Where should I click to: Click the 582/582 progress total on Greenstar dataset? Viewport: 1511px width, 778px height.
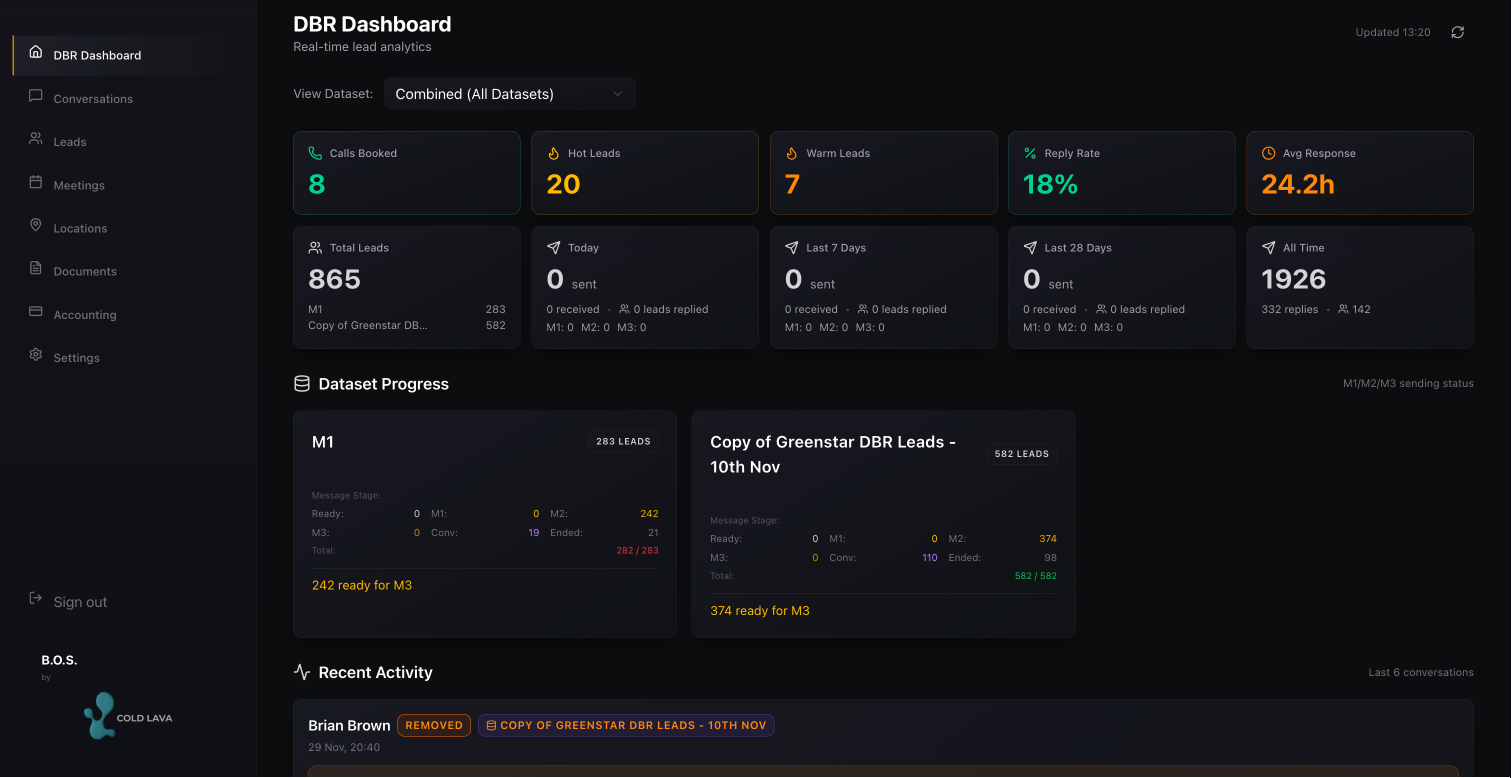[1035, 575]
